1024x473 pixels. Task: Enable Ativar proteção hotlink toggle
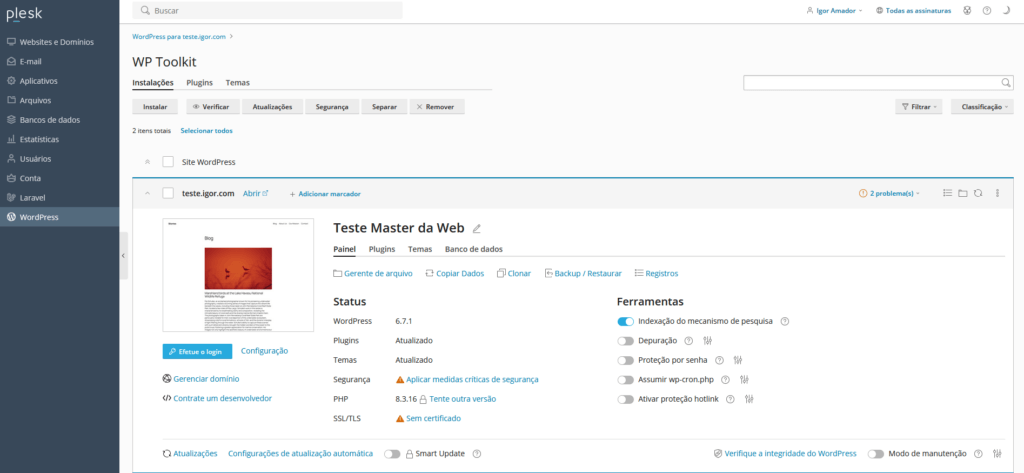626,399
